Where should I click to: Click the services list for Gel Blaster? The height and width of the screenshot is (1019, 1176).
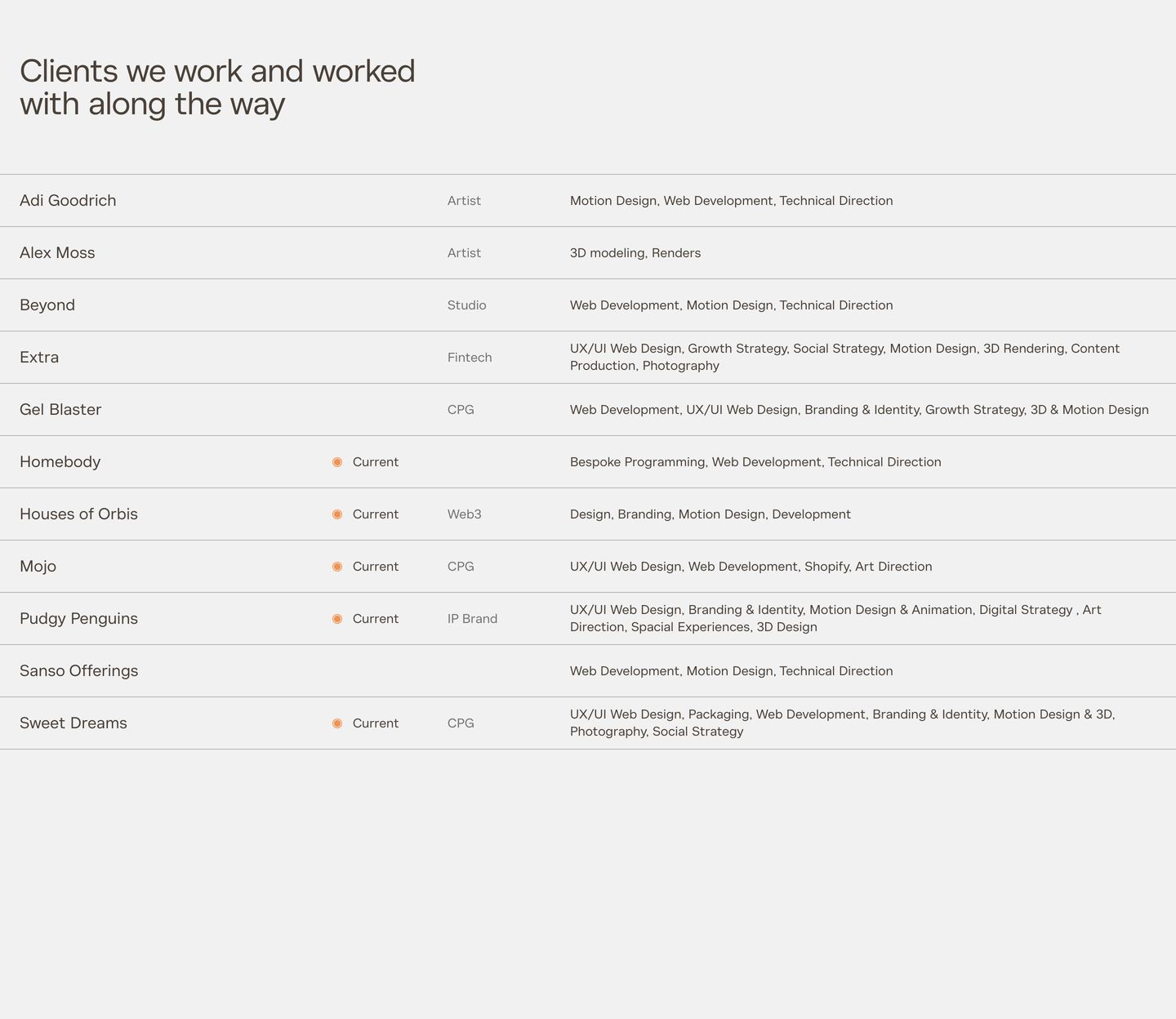click(859, 410)
